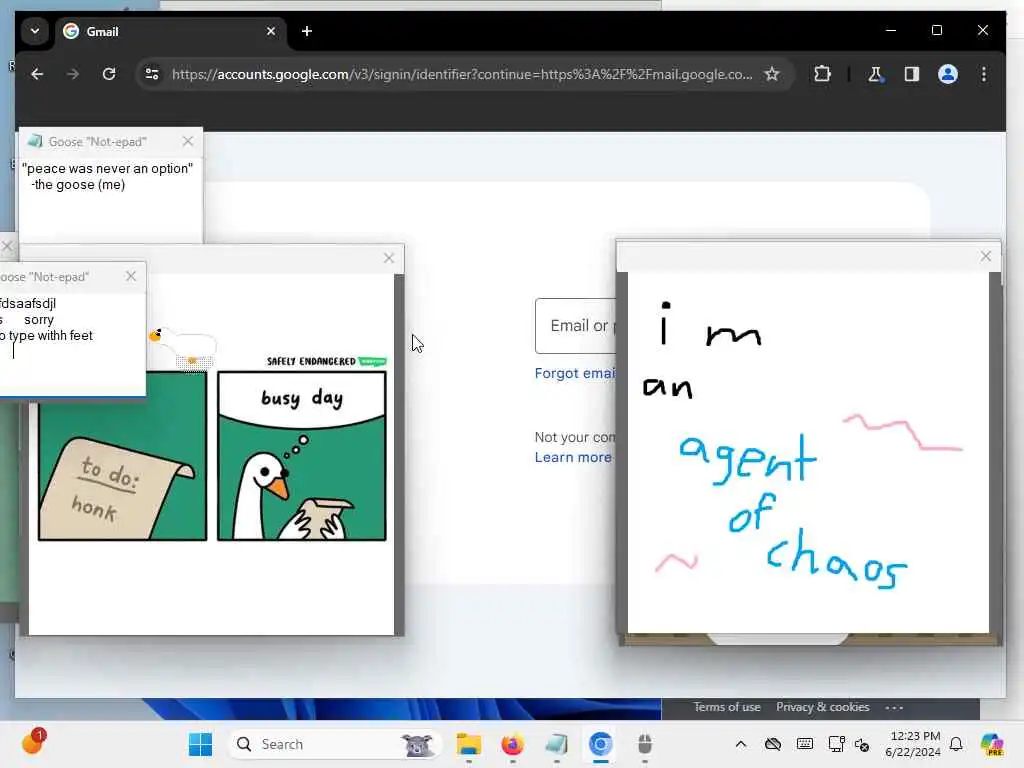Close the goose comic meme window

click(x=389, y=259)
